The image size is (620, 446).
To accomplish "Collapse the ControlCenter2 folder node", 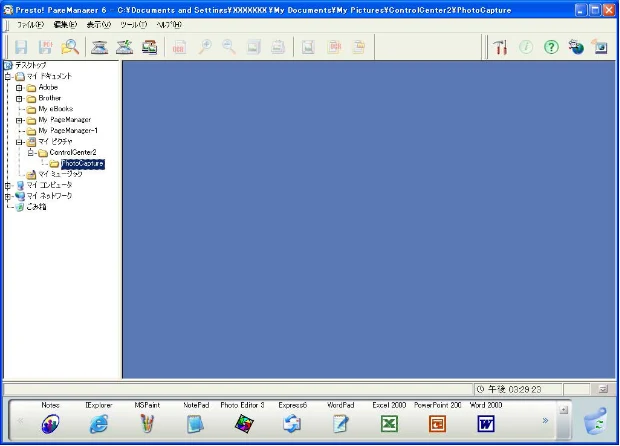I will click(30, 153).
